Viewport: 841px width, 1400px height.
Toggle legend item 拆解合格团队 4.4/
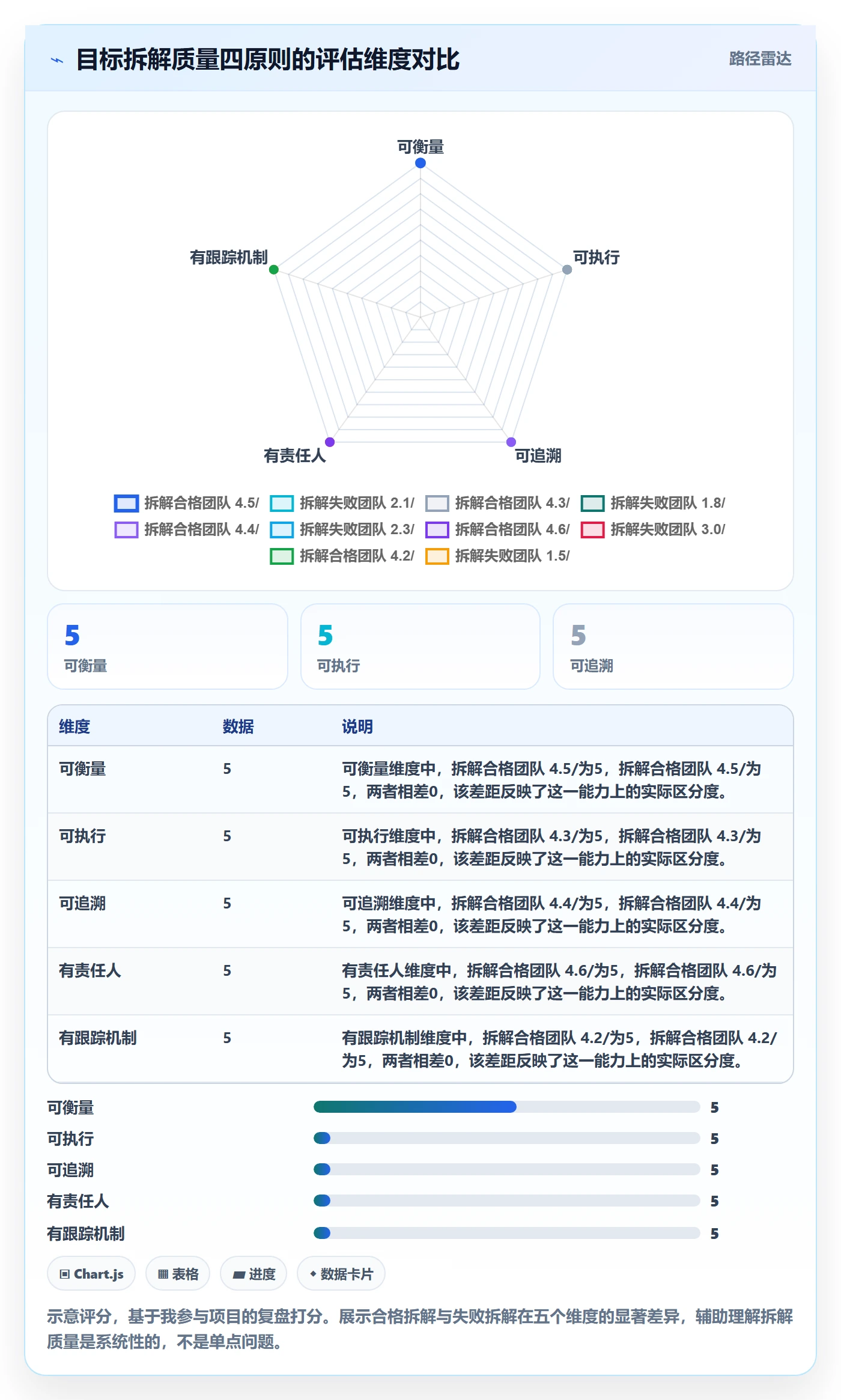coord(186,529)
